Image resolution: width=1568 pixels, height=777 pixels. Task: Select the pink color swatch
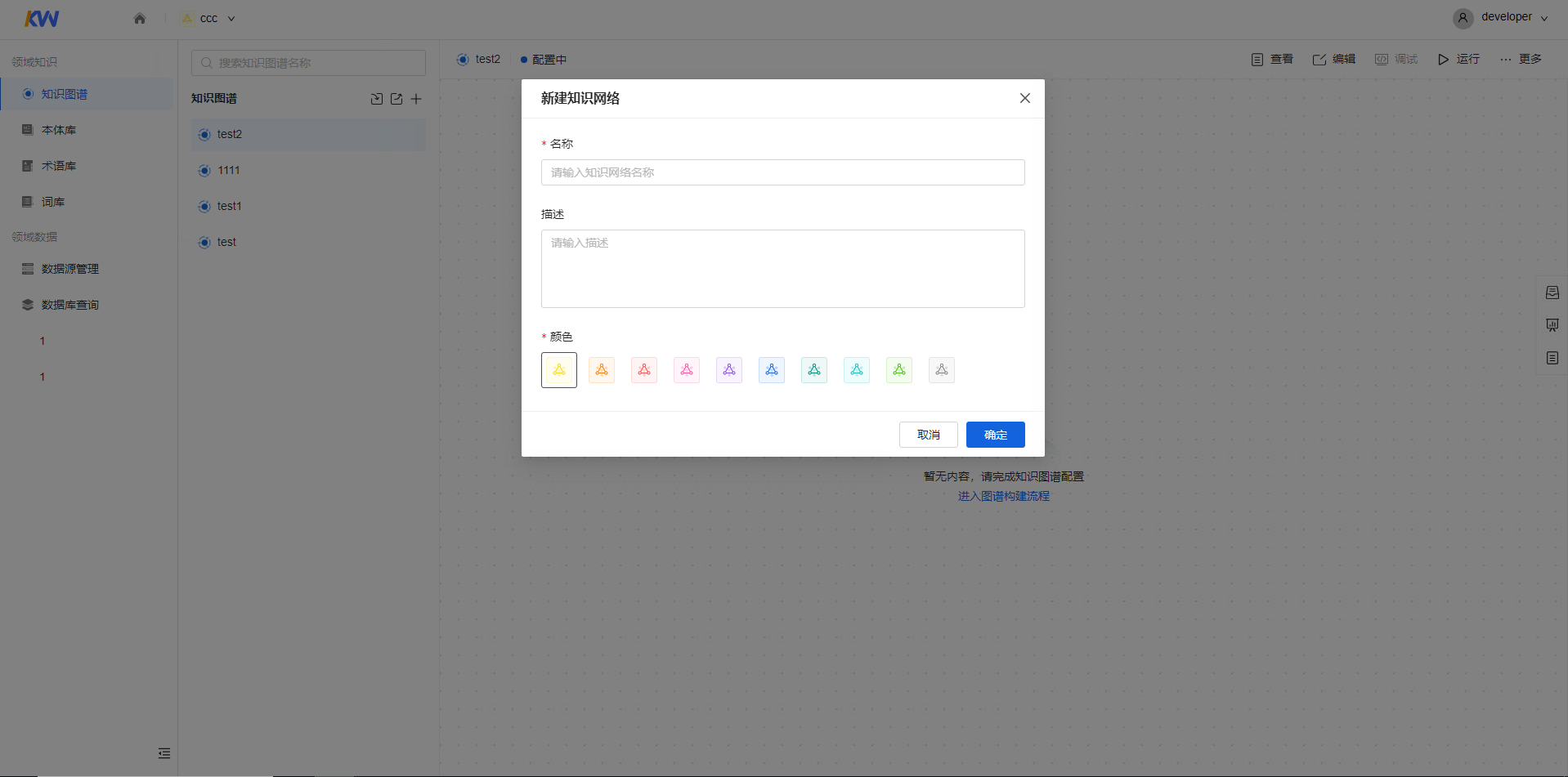tap(687, 370)
